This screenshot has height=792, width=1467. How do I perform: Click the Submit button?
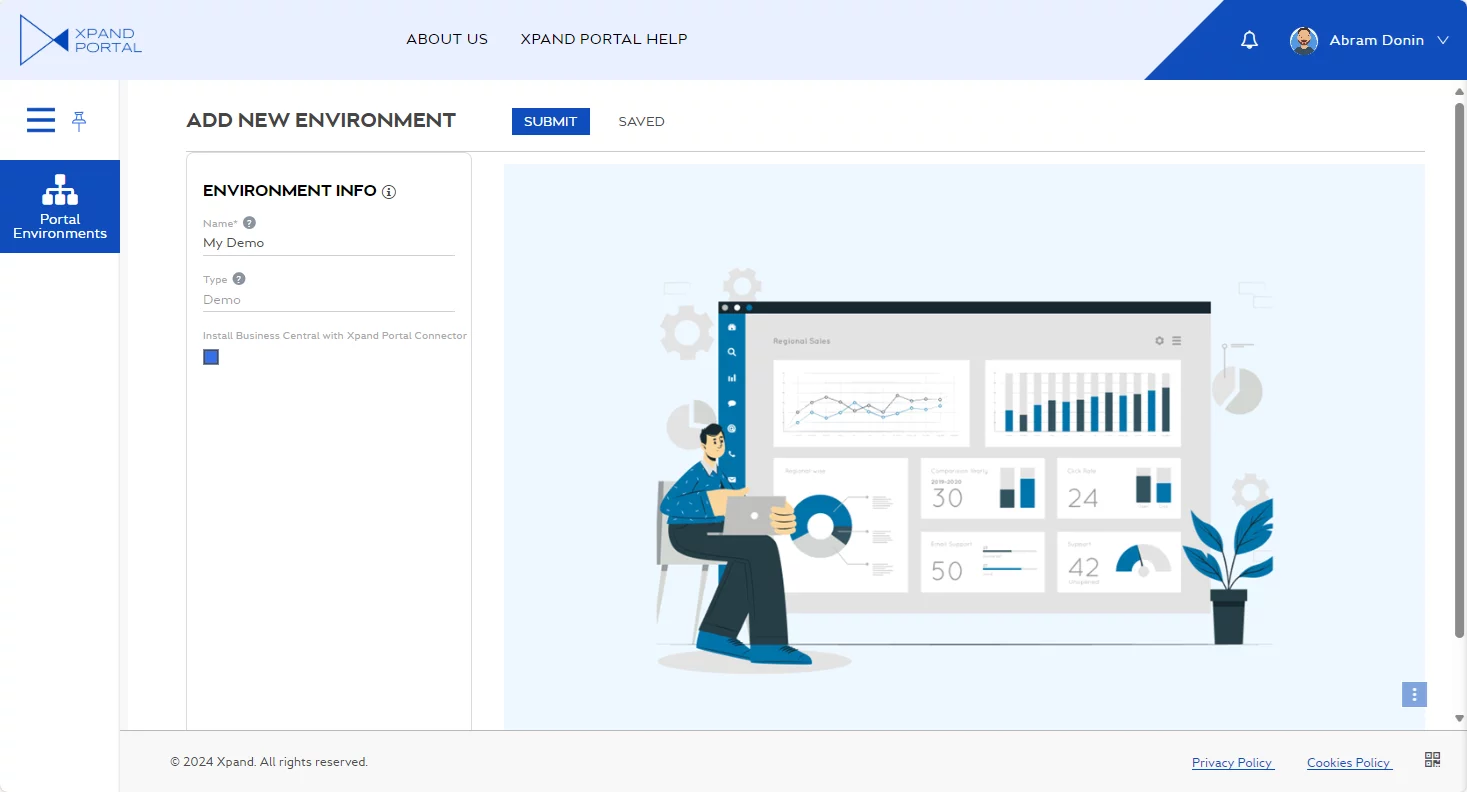[550, 121]
